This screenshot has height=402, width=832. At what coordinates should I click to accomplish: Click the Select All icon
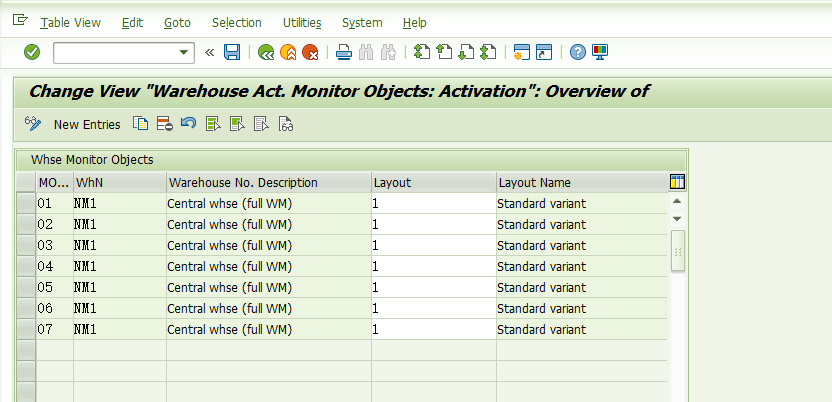coord(213,124)
